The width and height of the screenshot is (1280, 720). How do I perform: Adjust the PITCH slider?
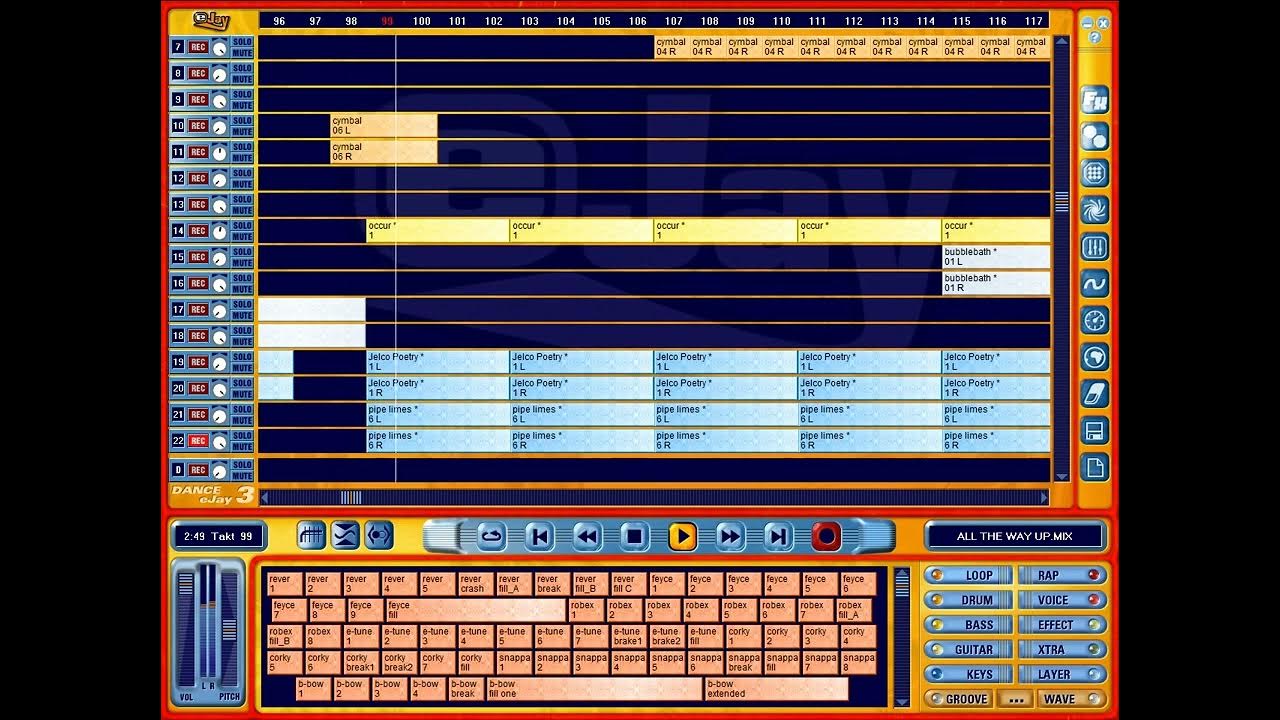tap(229, 629)
